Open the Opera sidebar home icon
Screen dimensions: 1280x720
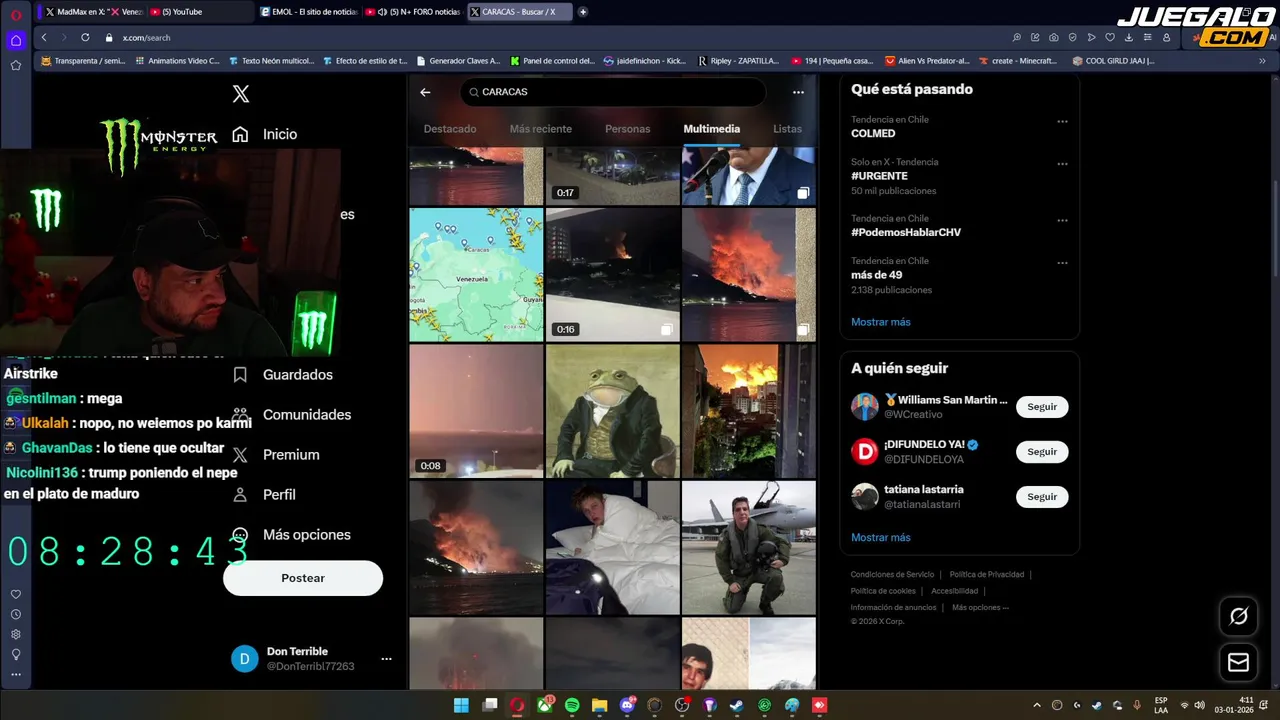(x=16, y=41)
